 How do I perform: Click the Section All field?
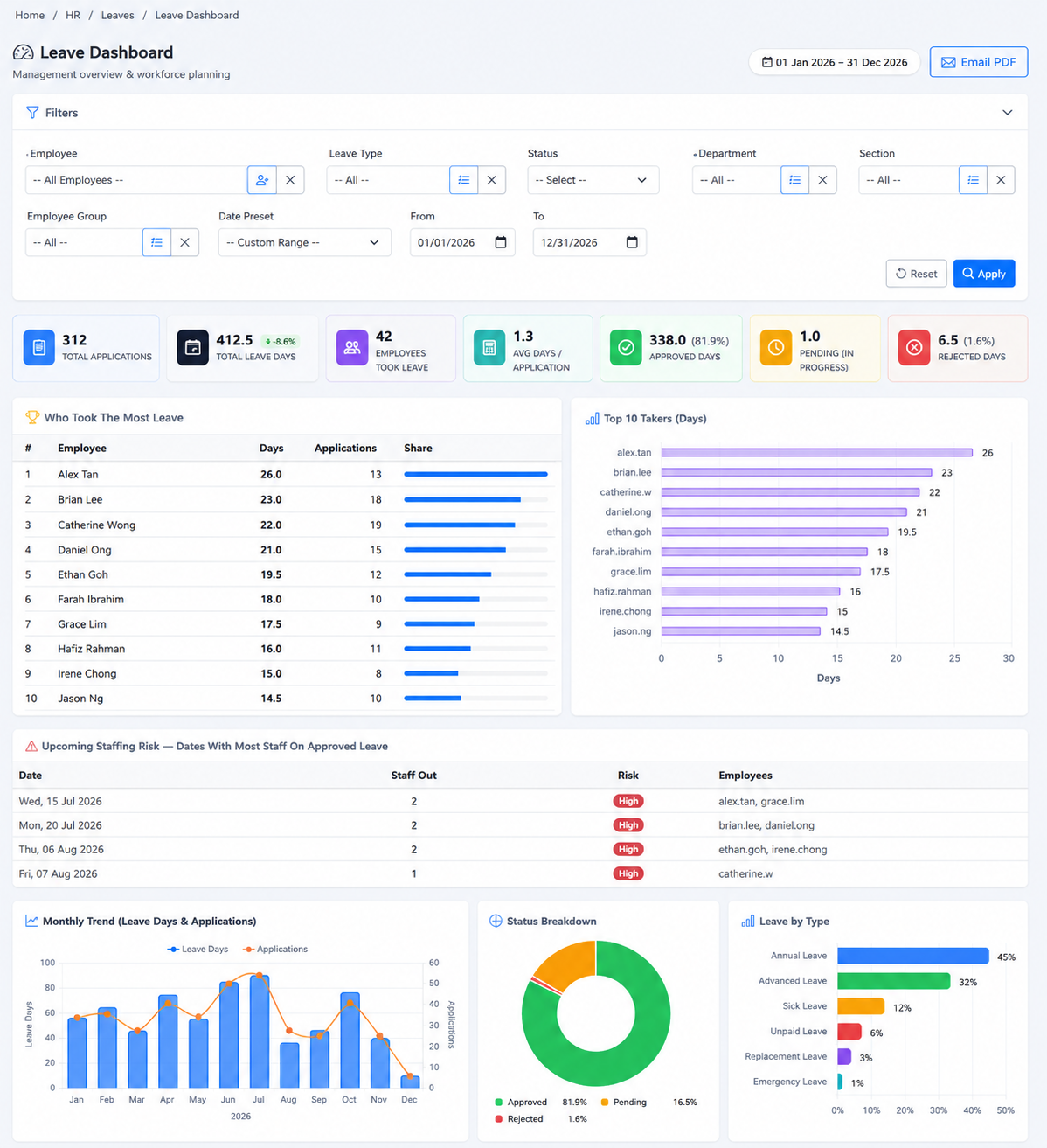pyautogui.click(x=909, y=180)
